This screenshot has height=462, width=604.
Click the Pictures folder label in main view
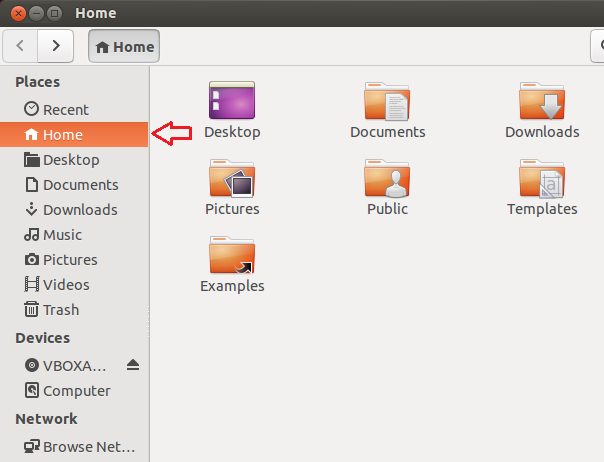pyautogui.click(x=232, y=209)
